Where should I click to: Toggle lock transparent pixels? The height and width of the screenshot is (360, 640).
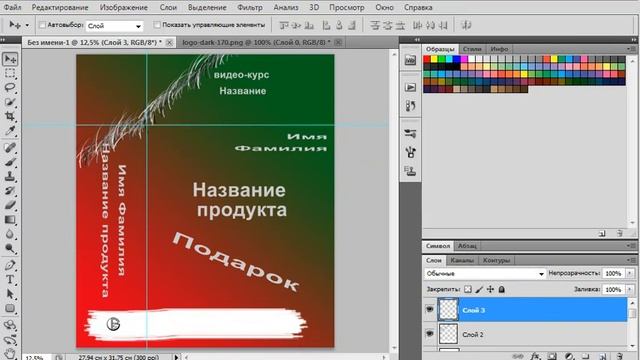pyautogui.click(x=468, y=289)
